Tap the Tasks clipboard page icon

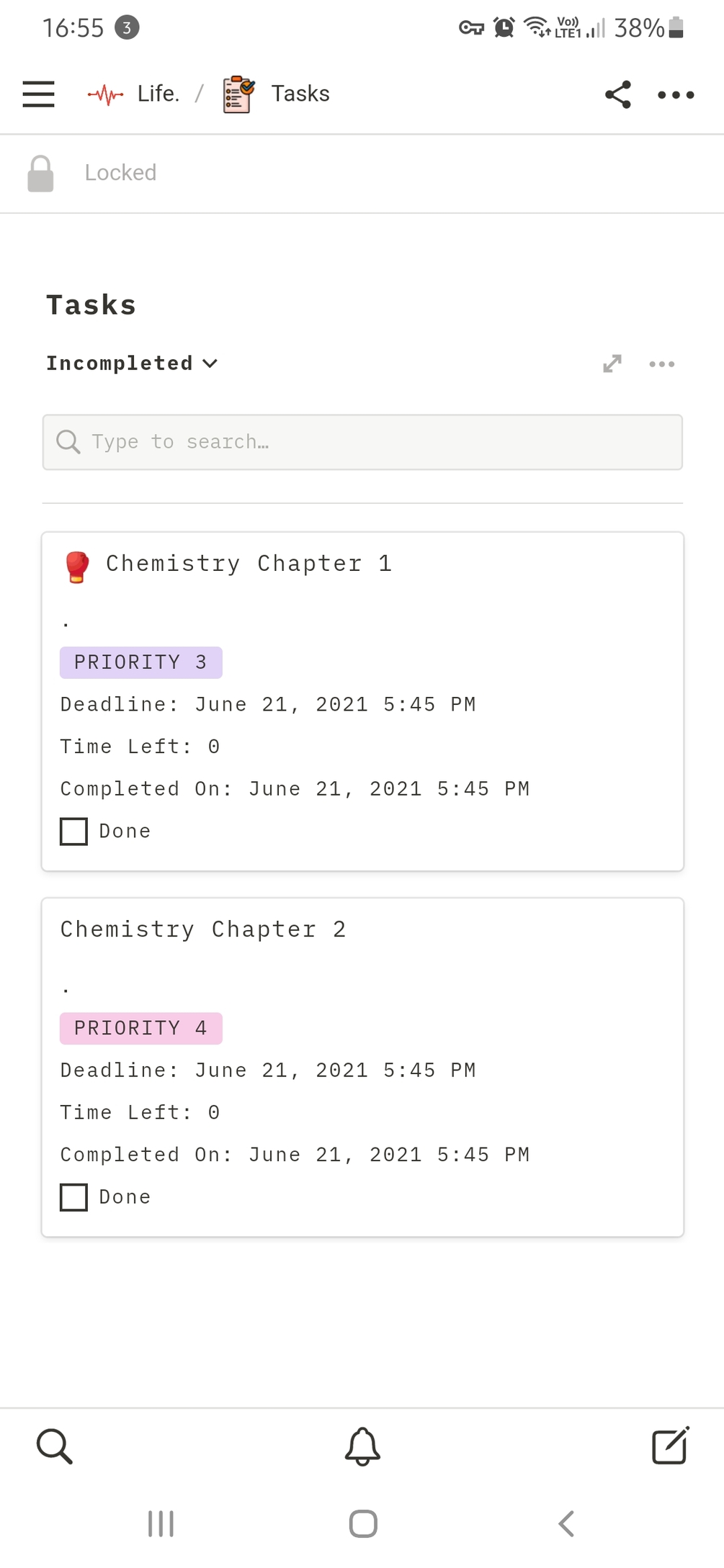point(238,94)
